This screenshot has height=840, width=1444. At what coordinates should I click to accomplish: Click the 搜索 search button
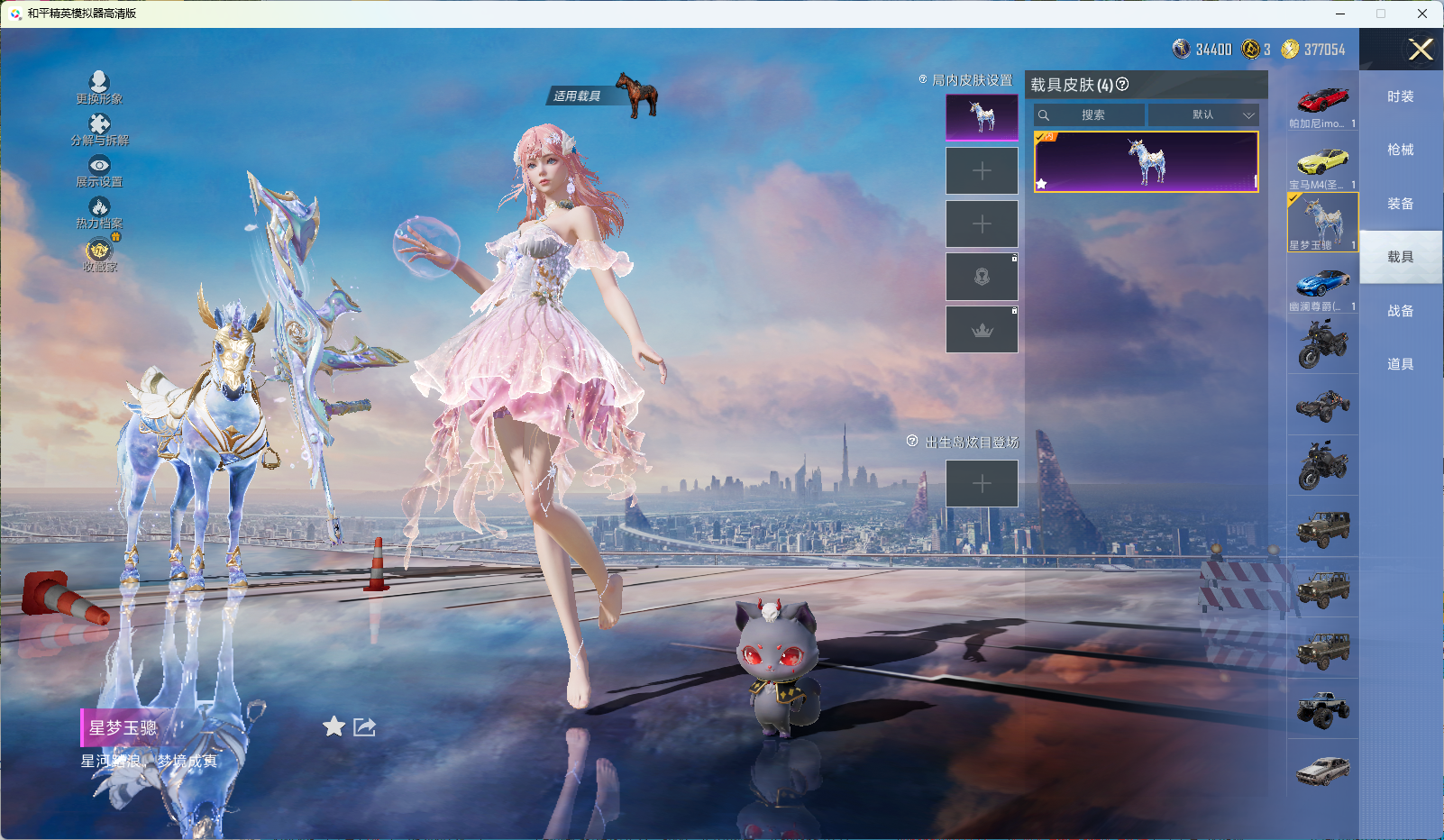1089,115
